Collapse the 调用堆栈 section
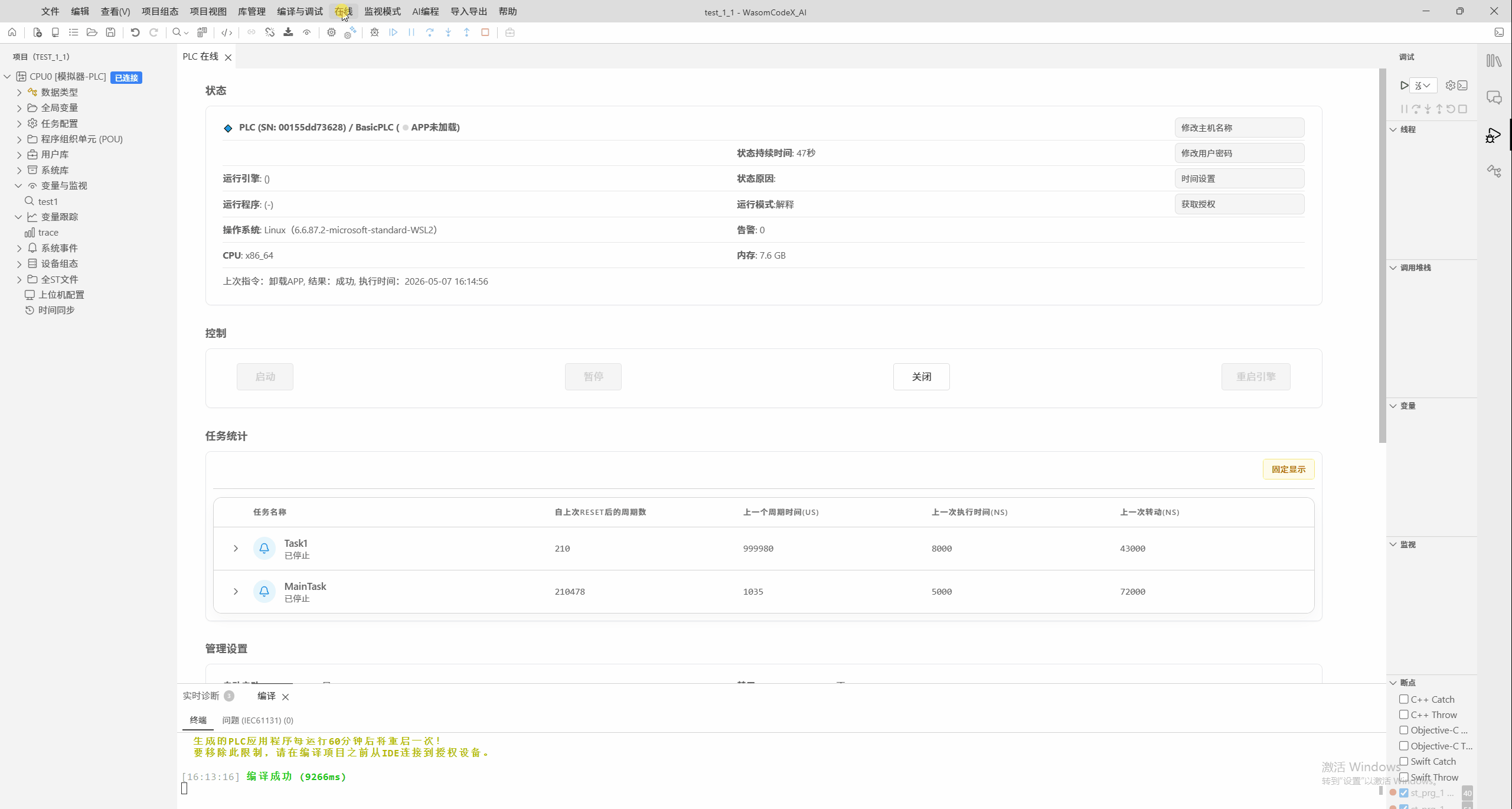 tap(1393, 268)
